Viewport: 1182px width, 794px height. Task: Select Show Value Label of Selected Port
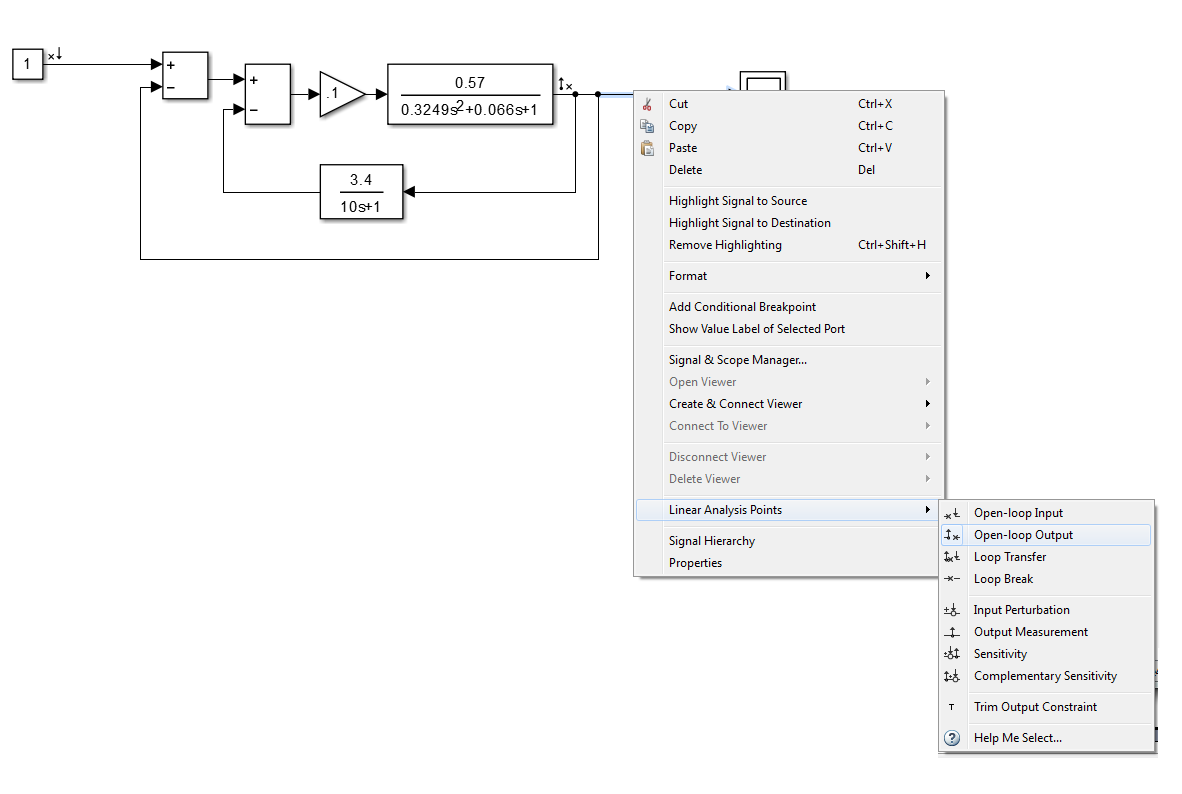pyautogui.click(x=789, y=329)
